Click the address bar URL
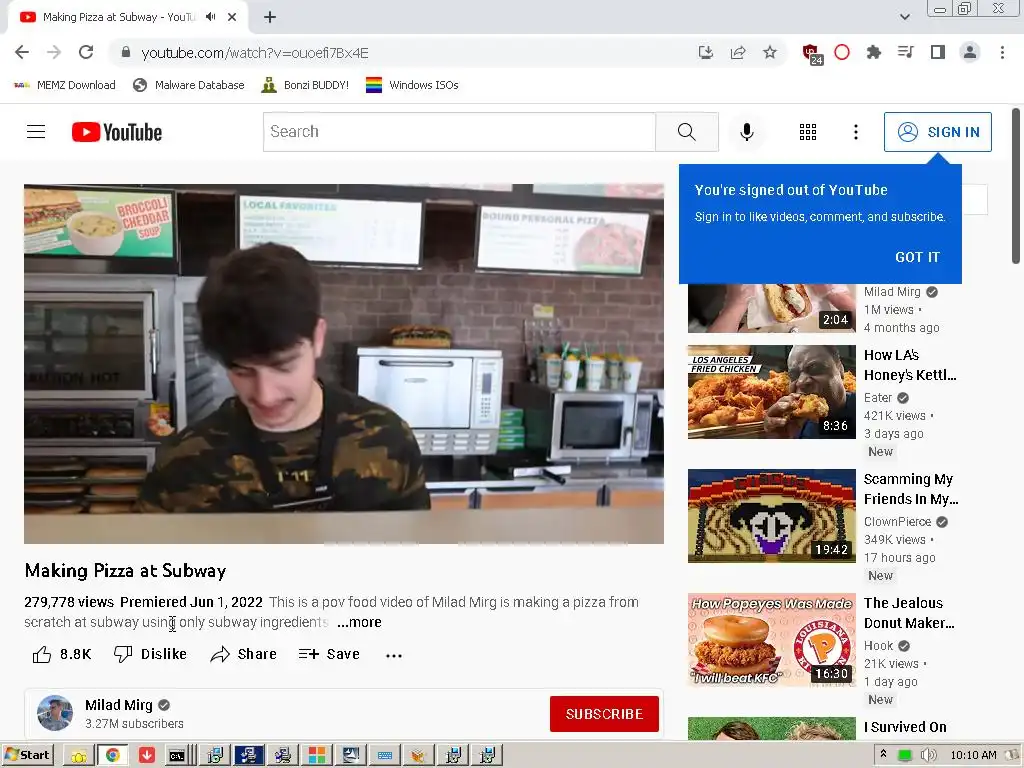1024x768 pixels. (255, 53)
